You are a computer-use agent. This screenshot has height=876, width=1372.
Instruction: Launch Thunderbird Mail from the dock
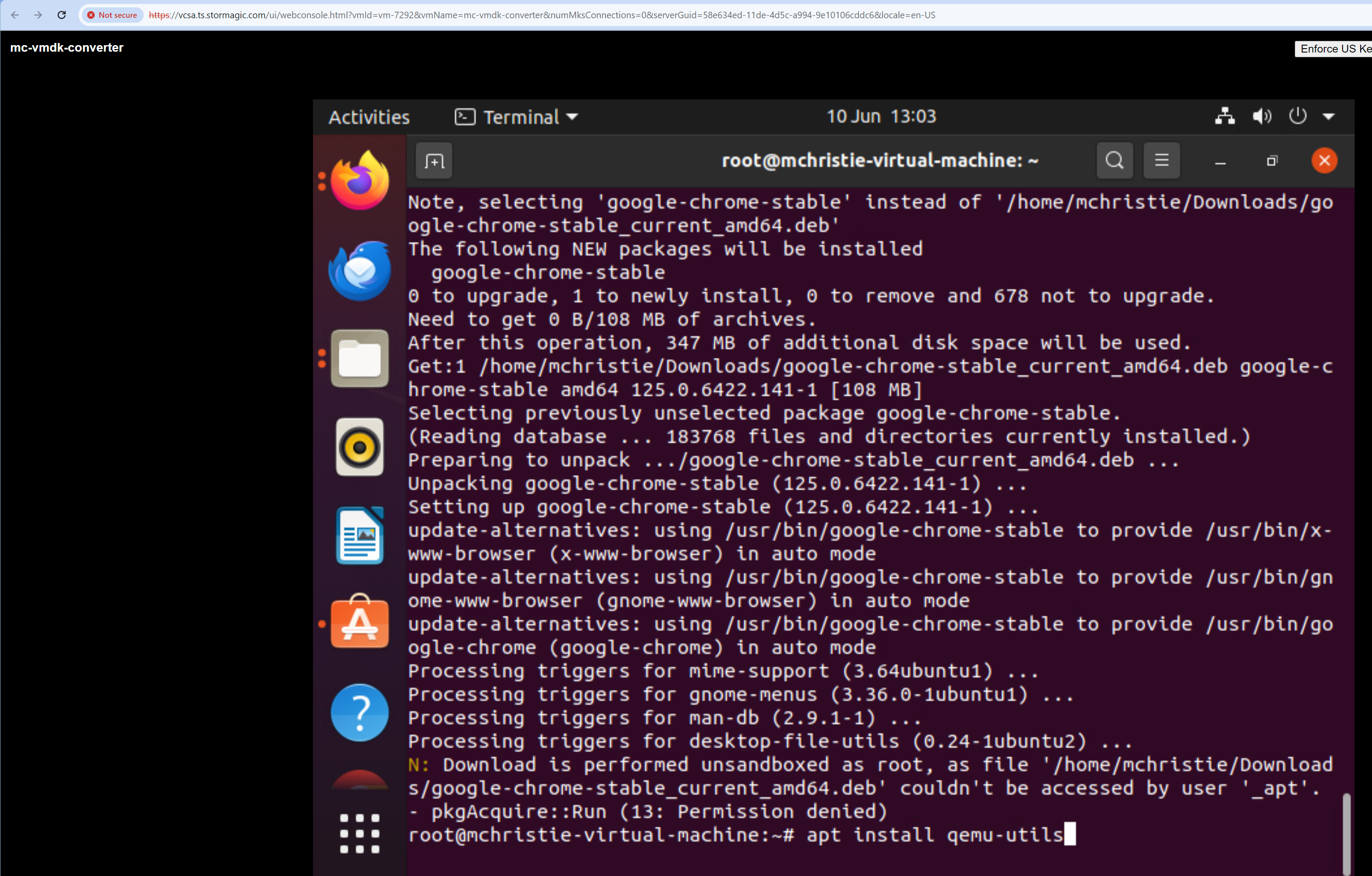[x=359, y=271]
